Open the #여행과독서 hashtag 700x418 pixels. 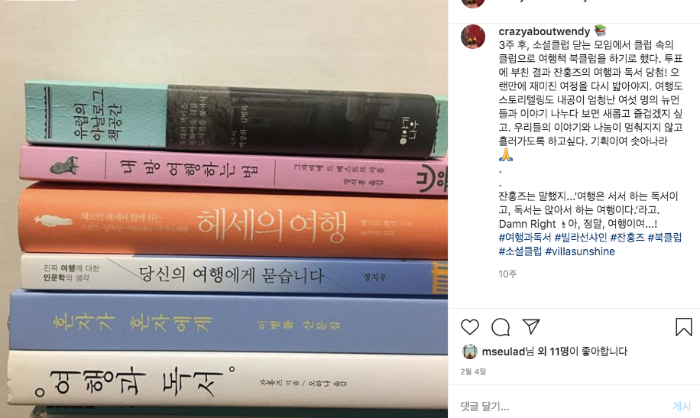coord(525,238)
